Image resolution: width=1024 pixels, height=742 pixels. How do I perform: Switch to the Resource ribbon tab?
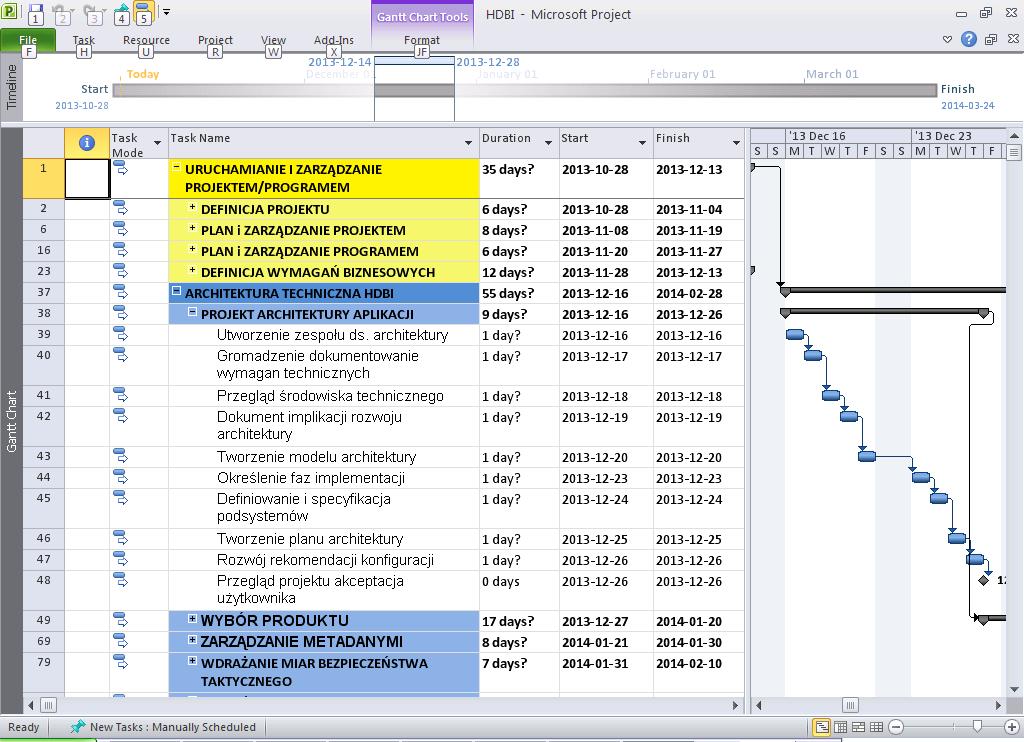click(x=146, y=40)
